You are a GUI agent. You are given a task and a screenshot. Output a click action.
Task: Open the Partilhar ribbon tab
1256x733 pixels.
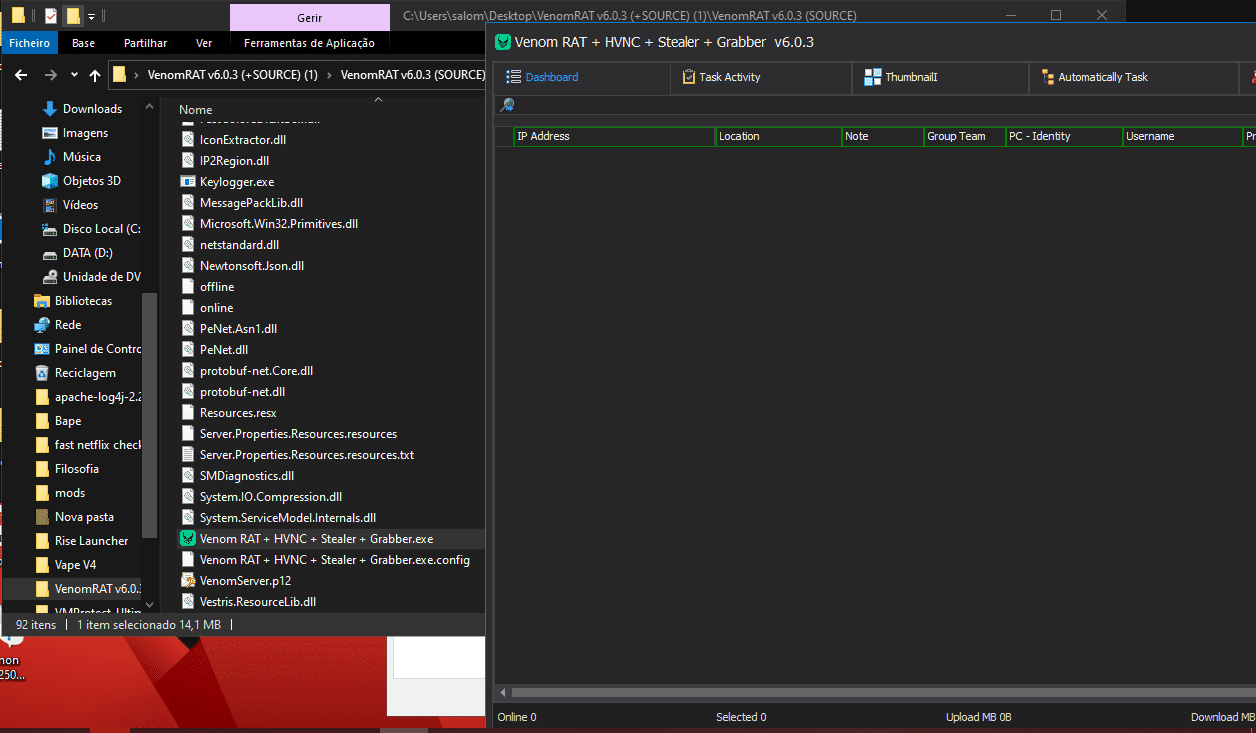(145, 43)
